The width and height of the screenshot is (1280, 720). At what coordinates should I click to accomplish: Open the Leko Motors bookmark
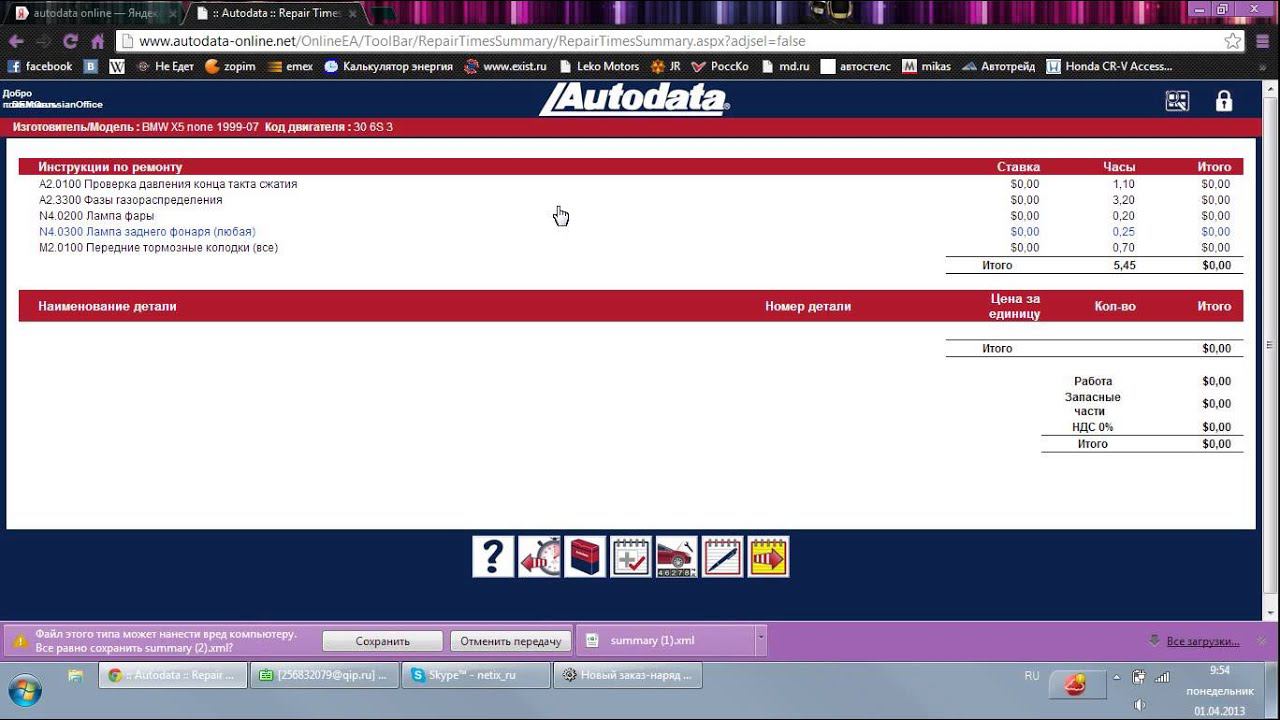[x=599, y=67]
